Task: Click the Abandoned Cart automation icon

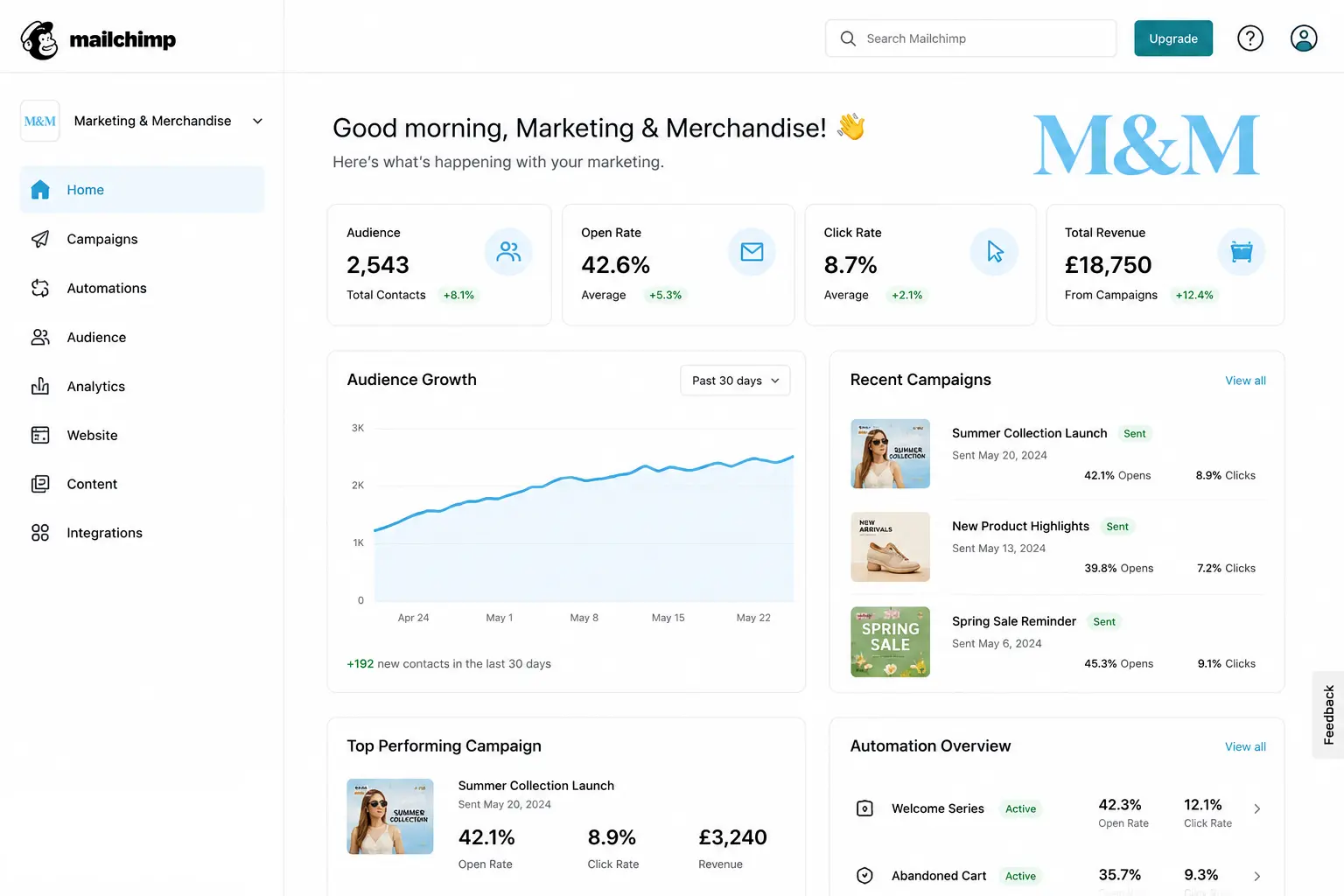Action: (864, 876)
